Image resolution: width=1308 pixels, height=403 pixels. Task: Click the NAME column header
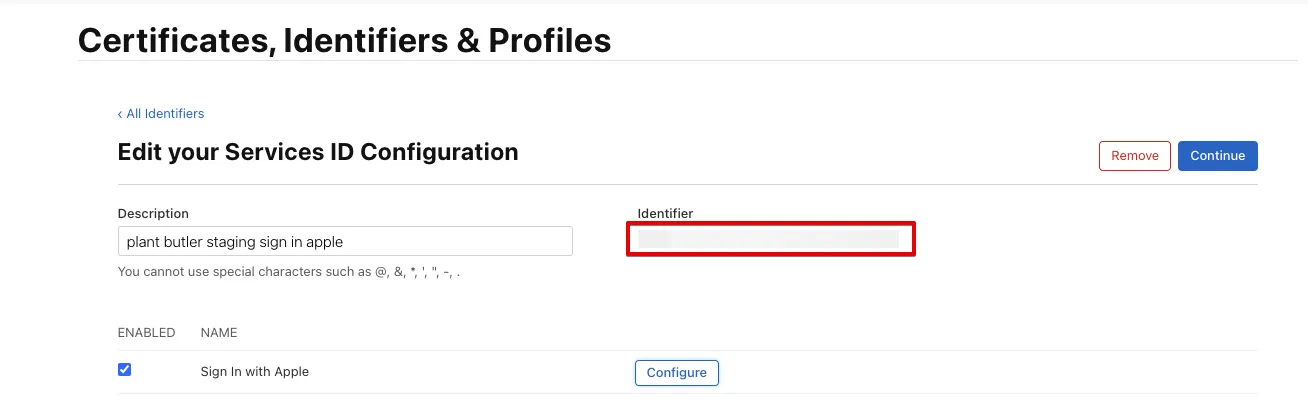(219, 333)
